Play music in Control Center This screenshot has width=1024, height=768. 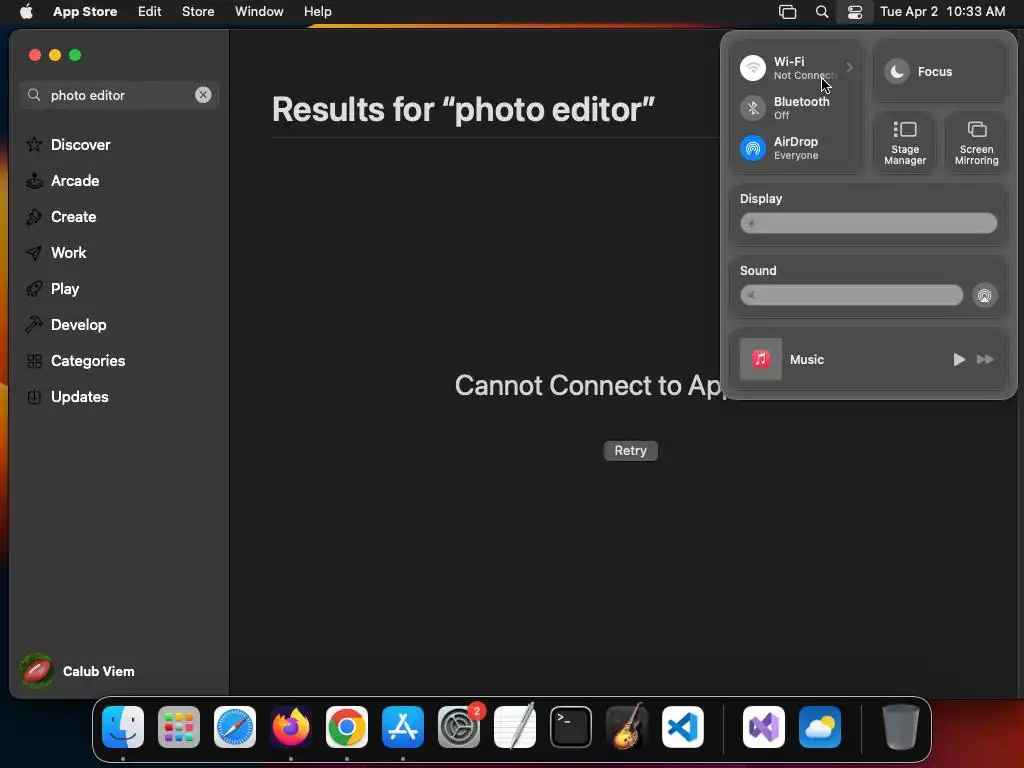click(x=959, y=359)
